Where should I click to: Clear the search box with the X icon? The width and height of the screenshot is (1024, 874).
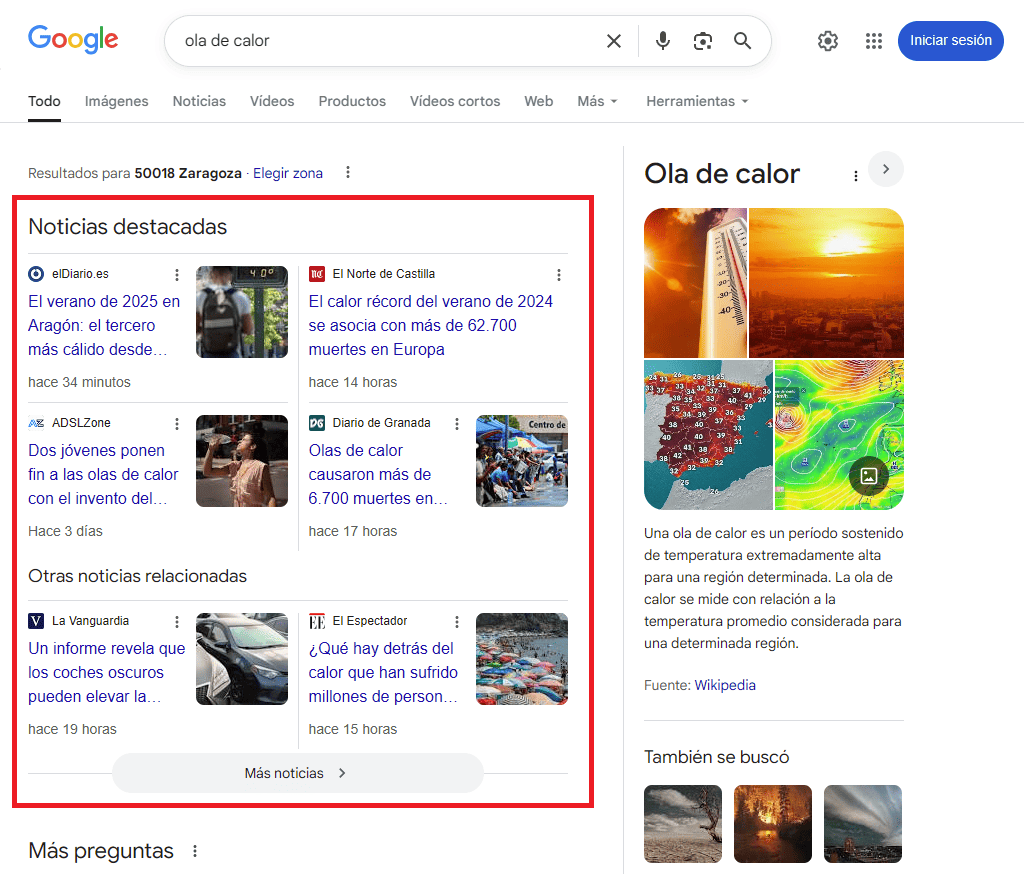coord(614,41)
